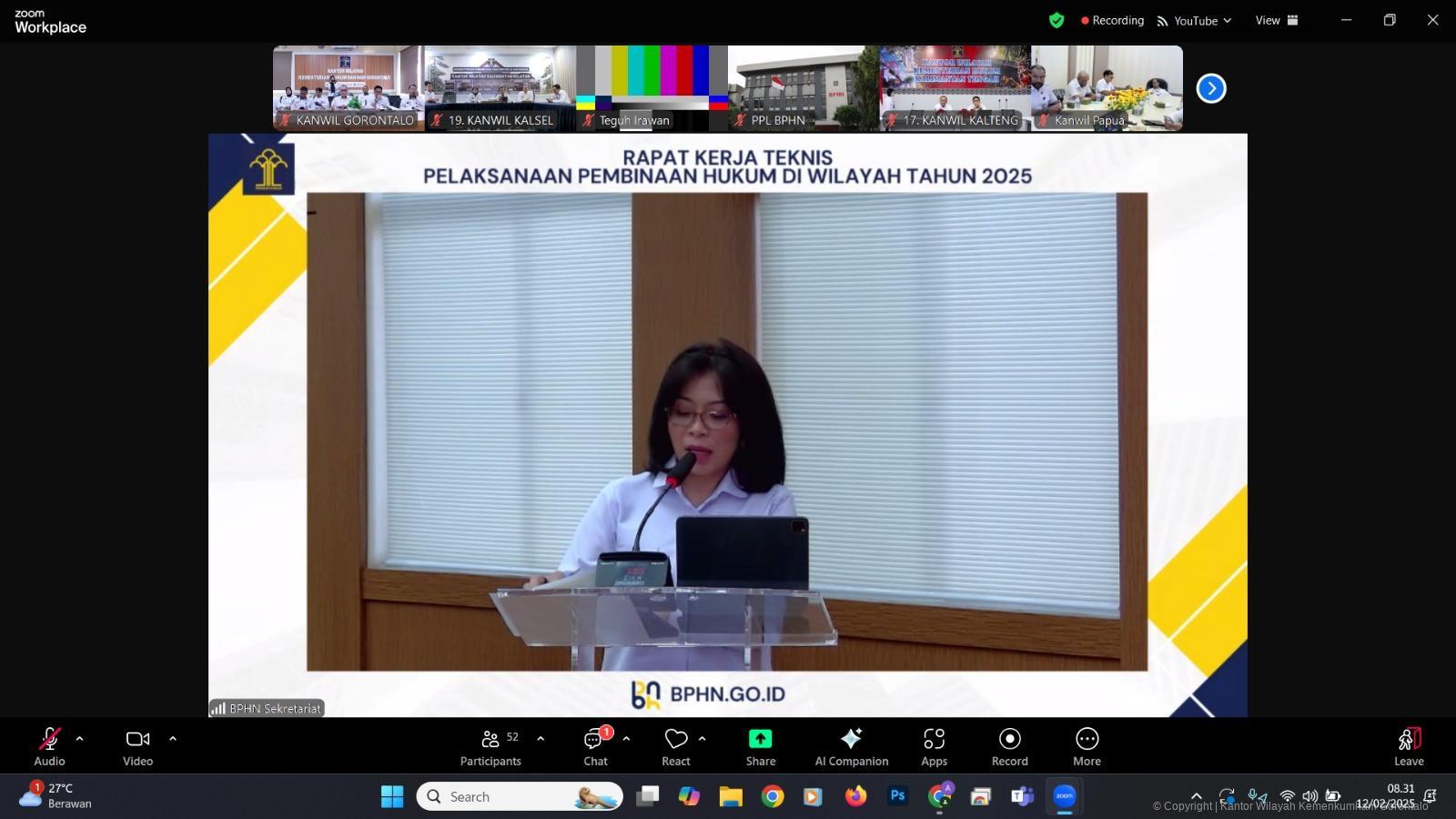1456x819 pixels.
Task: Open the Chat panel
Action: click(596, 747)
